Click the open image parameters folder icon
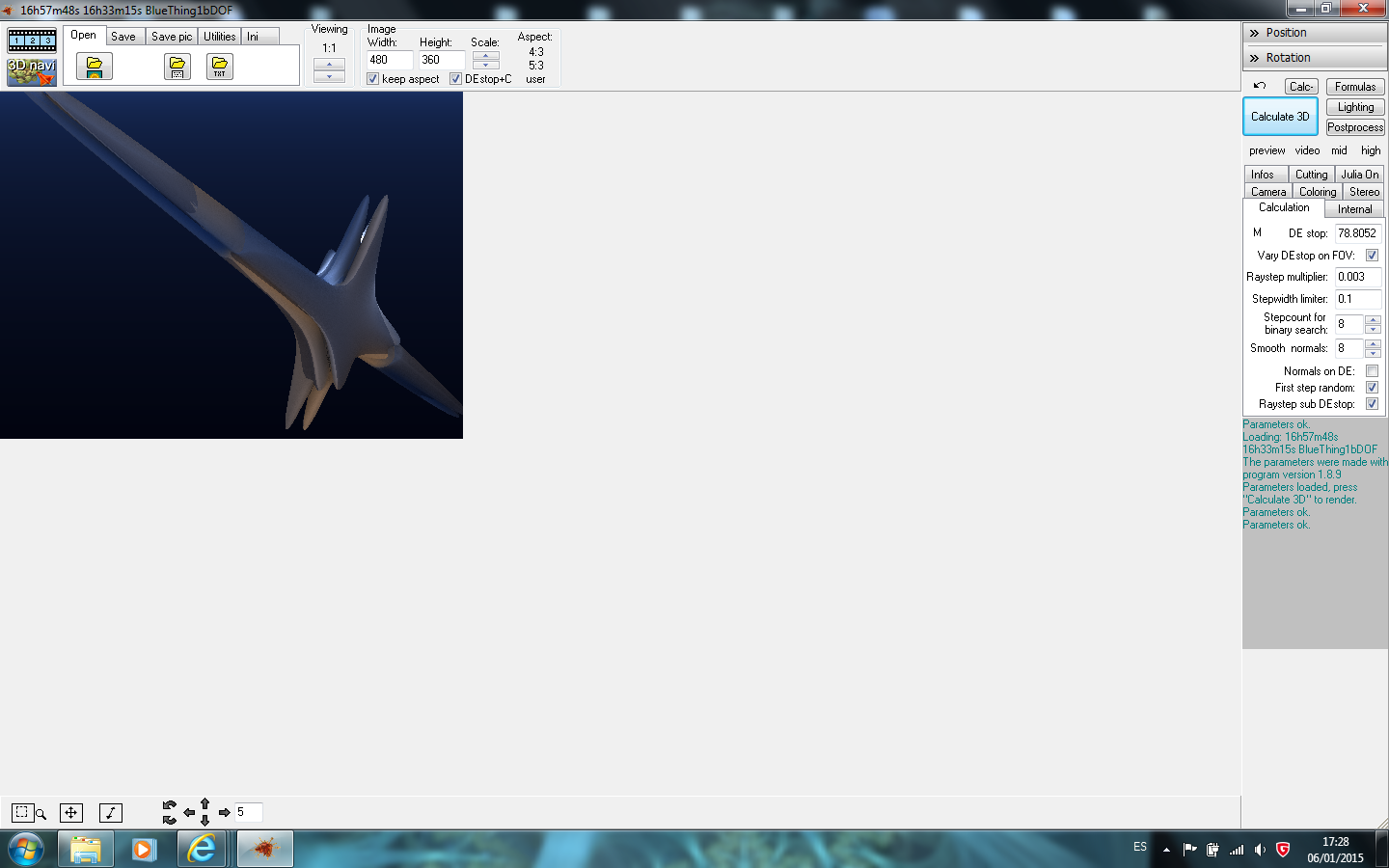This screenshot has height=868, width=1389. click(x=95, y=67)
